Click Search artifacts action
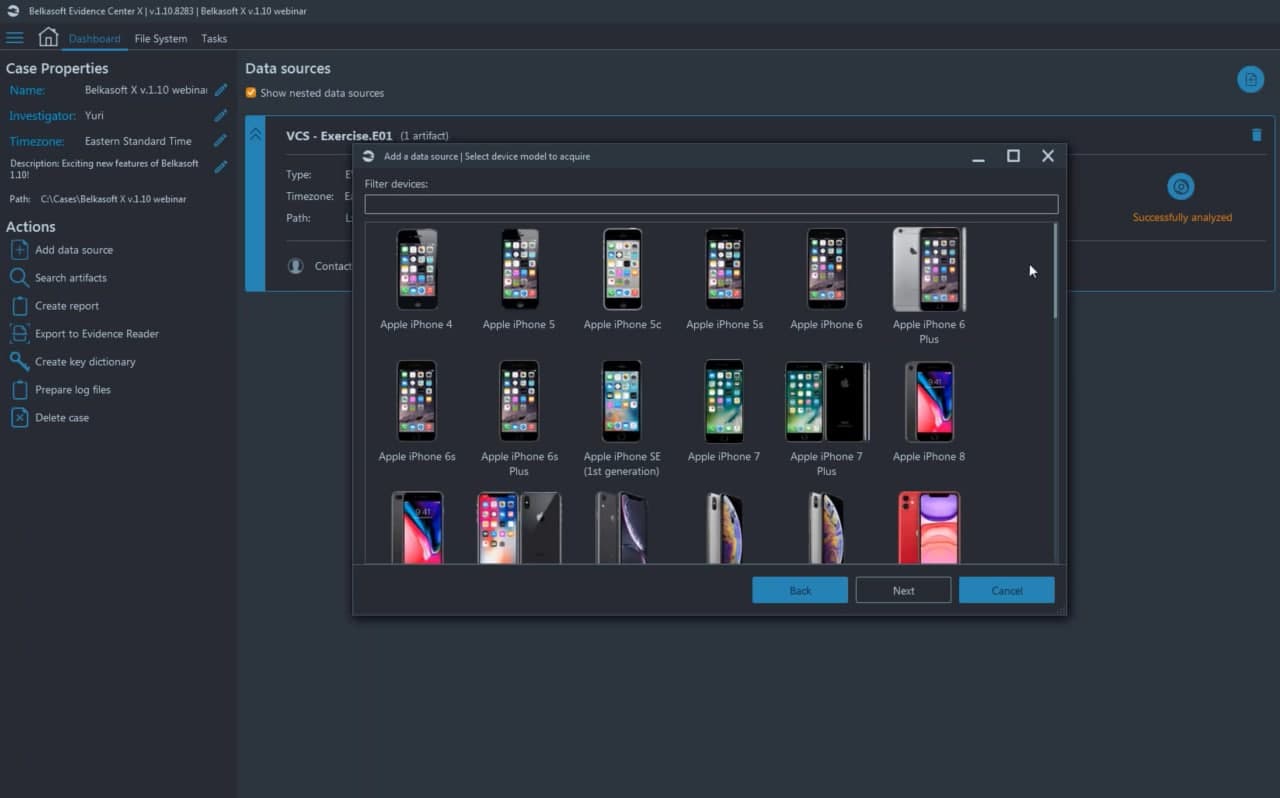 click(71, 278)
